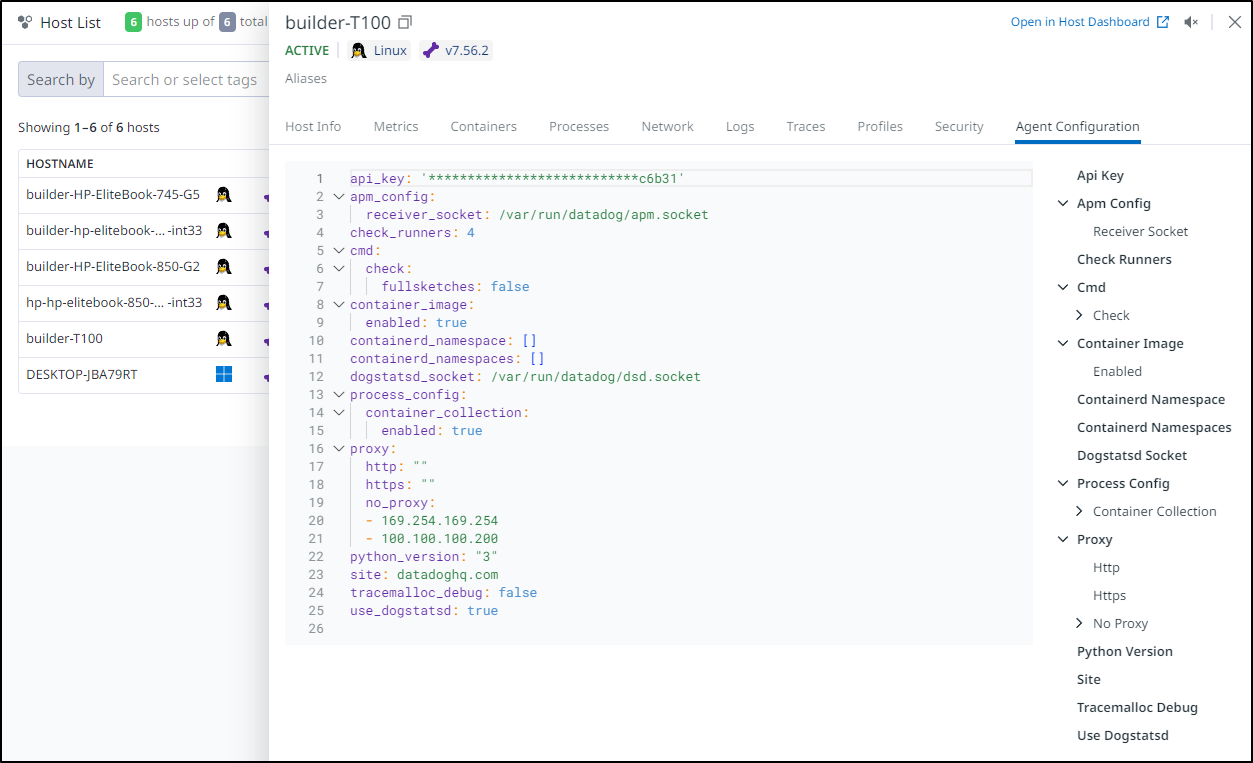The width and height of the screenshot is (1253, 763).
Task: Click the Linux penguin icon in header
Action: coord(358,50)
